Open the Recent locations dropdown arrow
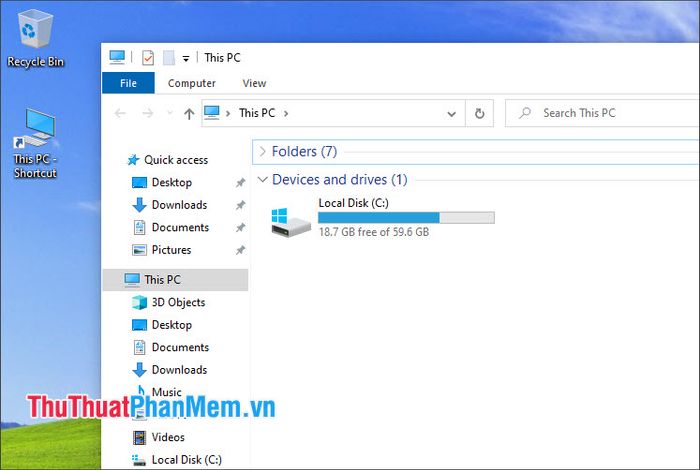The width and height of the screenshot is (700, 470). pyautogui.click(x=170, y=112)
